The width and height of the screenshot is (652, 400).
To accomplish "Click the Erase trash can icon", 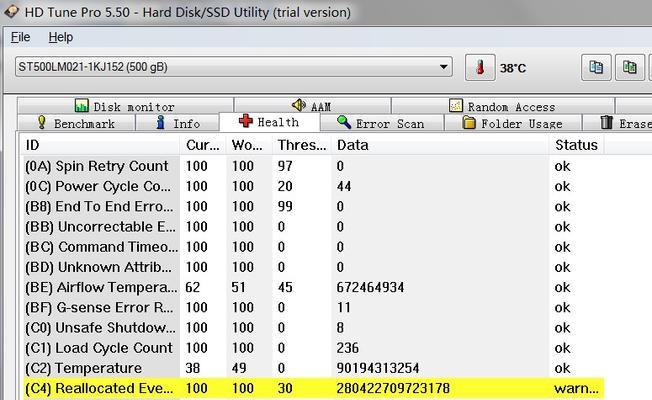I will pos(607,122).
